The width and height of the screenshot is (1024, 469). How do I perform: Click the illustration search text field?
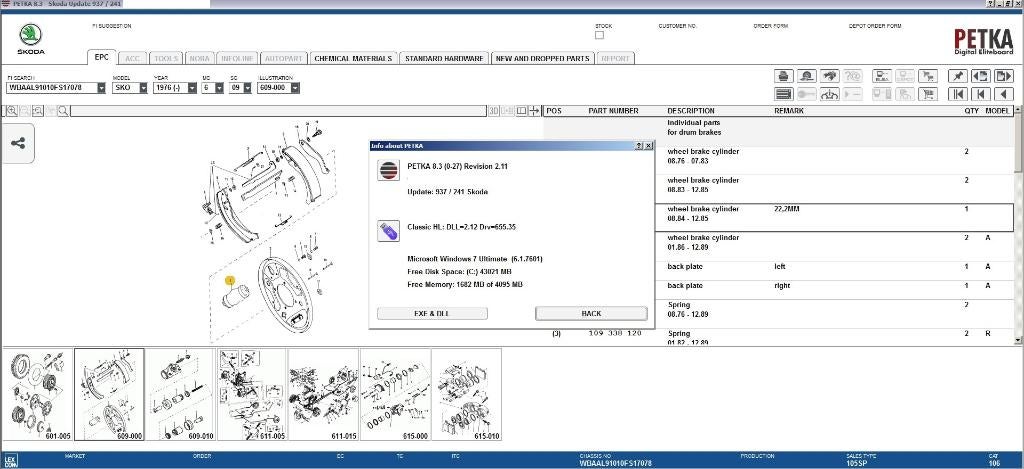click(x=279, y=111)
